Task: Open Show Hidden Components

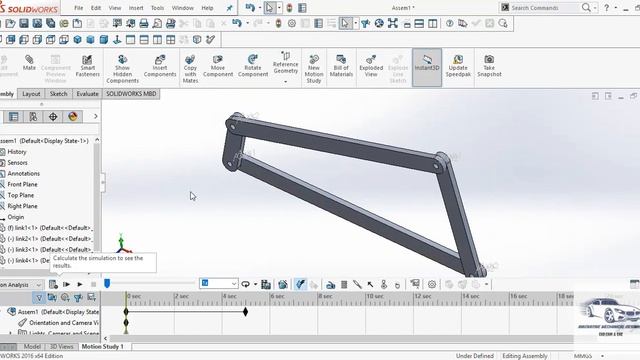Action: coord(122,69)
